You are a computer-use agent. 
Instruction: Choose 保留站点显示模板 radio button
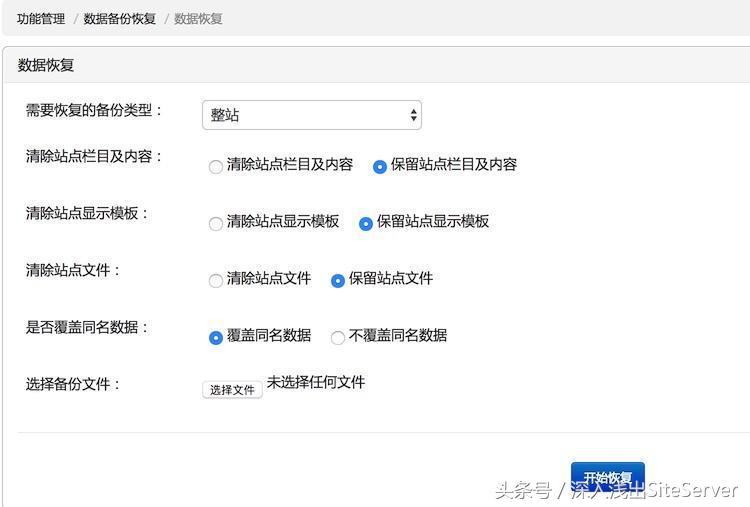tap(366, 223)
